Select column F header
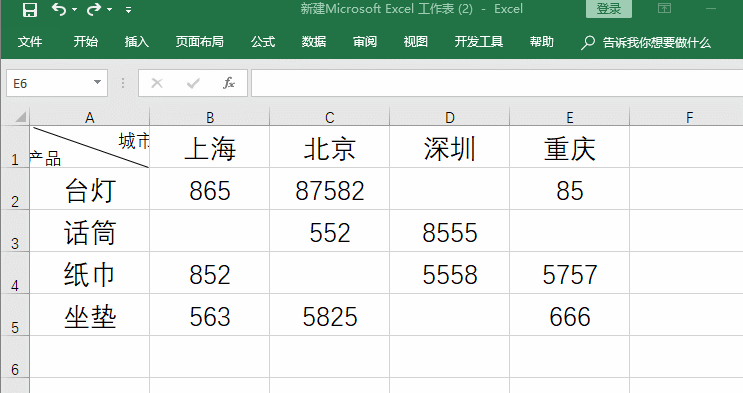743x393 pixels. 687,117
